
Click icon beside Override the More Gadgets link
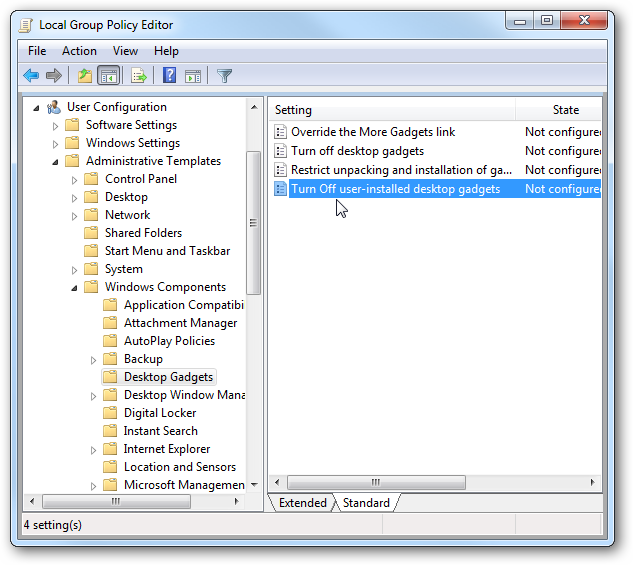pos(280,132)
